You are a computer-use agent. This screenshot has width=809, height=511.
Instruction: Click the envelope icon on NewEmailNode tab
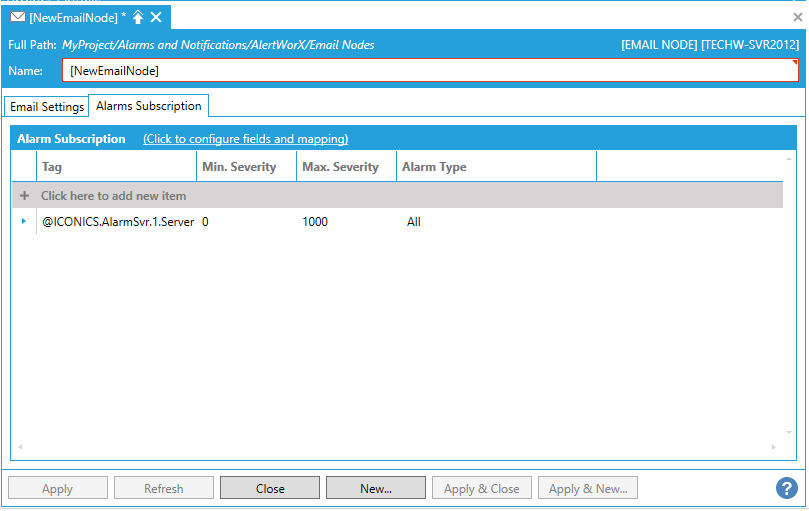[18, 17]
